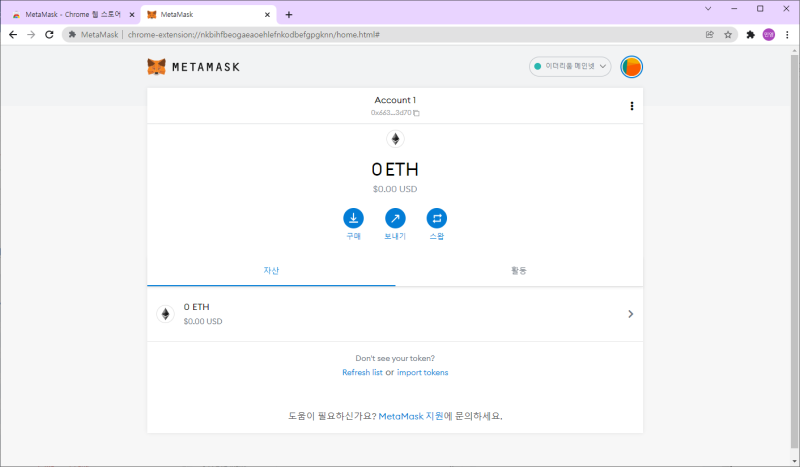Click the MetaMask fox logo
800x467 pixels.
point(156,67)
